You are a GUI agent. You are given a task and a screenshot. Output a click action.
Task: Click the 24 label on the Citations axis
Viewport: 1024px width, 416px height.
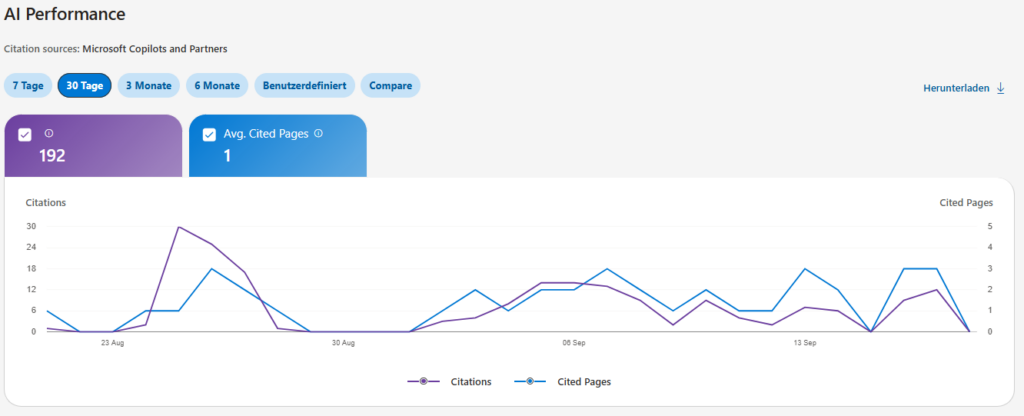[x=31, y=248]
